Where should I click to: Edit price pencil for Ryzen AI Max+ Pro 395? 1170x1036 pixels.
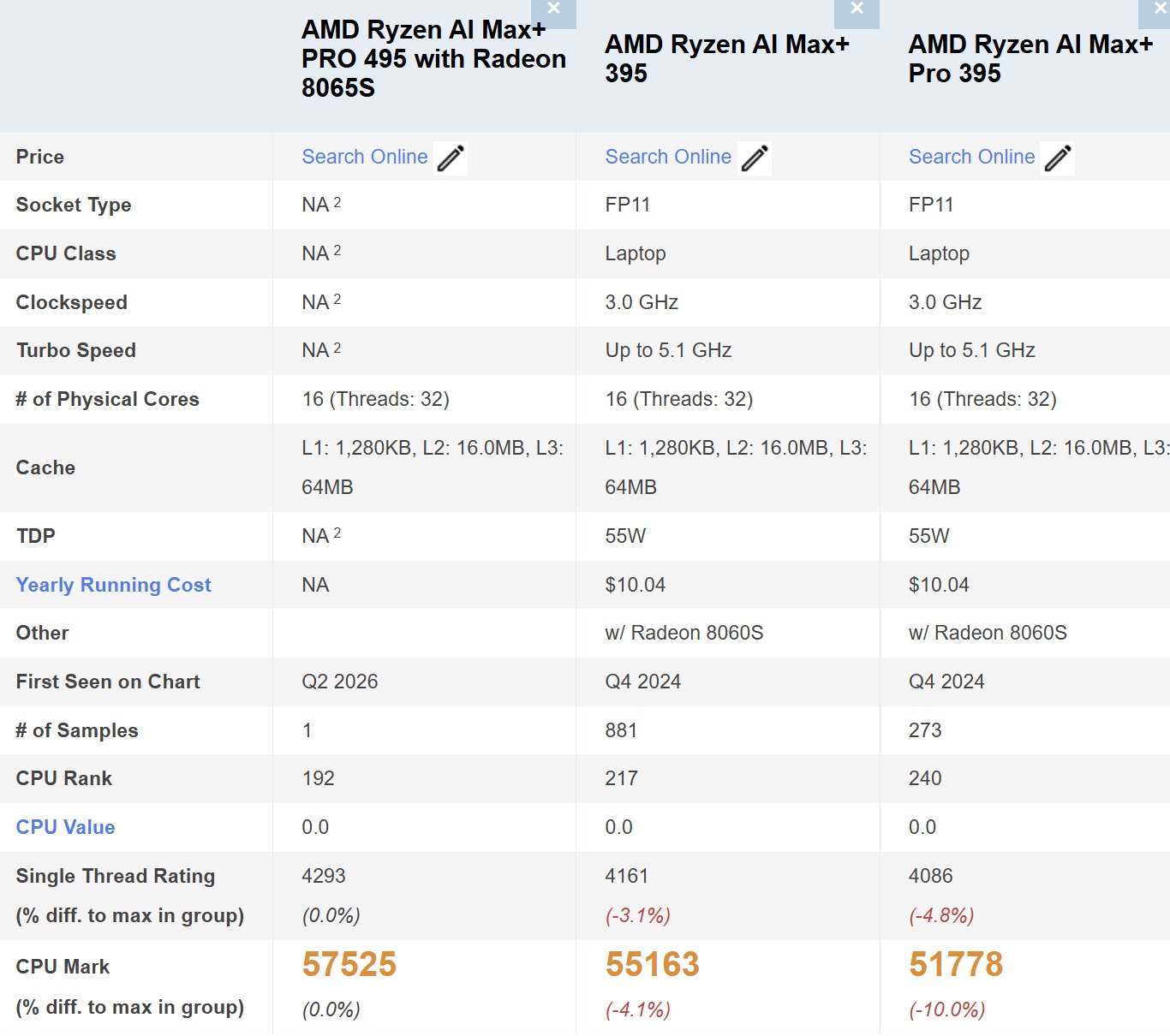click(1058, 158)
